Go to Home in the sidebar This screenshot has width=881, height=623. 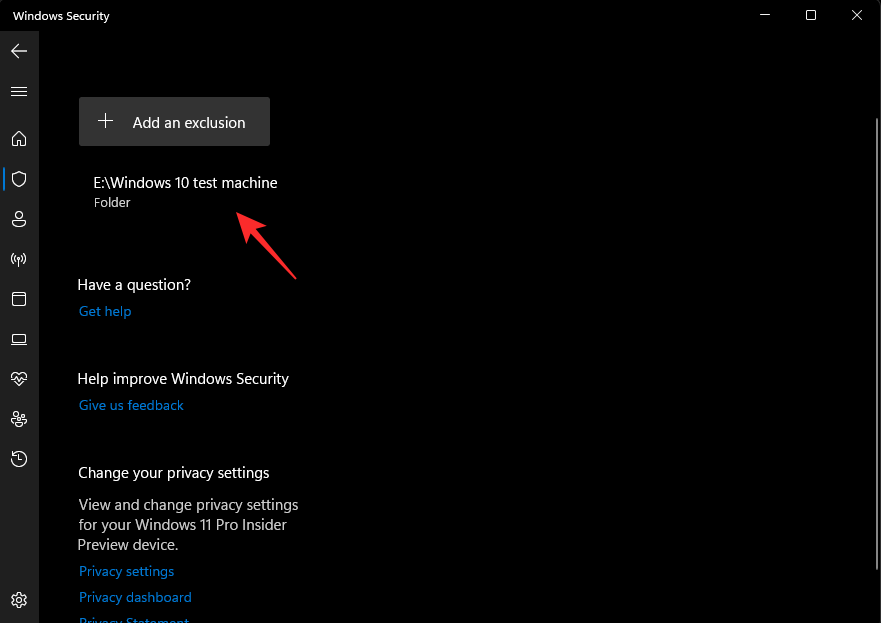pyautogui.click(x=19, y=139)
